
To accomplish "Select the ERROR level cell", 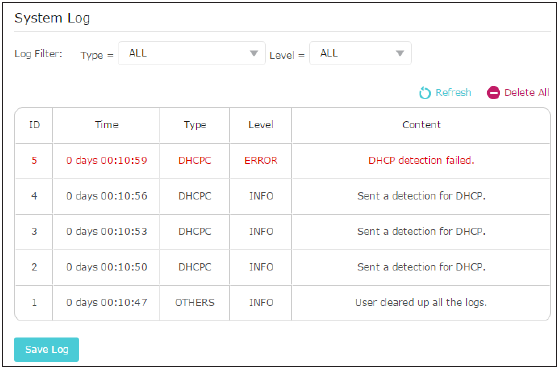I will pyautogui.click(x=261, y=160).
